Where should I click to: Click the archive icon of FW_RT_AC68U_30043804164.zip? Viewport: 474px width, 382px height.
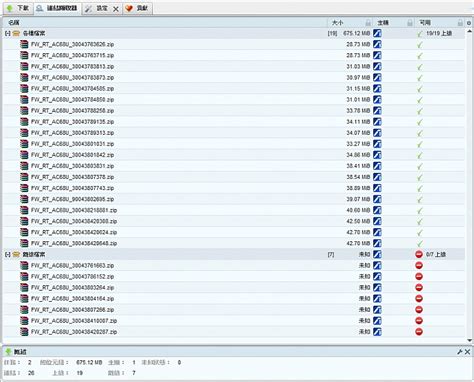click(24, 299)
